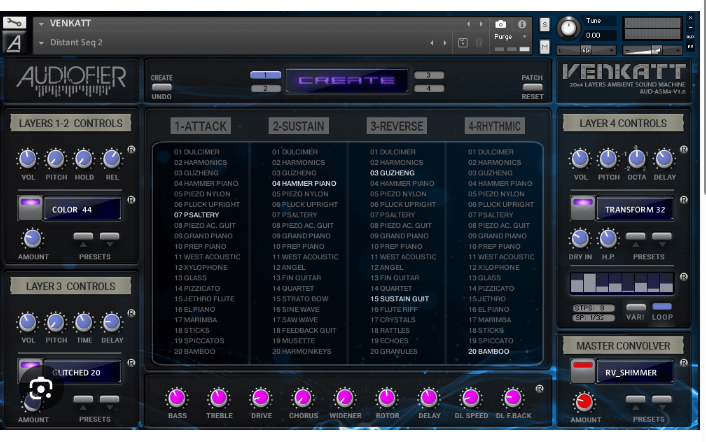Screen dimensions: 706x442
Task: Open the TRANSFORM 32 preset display
Action: point(635,209)
